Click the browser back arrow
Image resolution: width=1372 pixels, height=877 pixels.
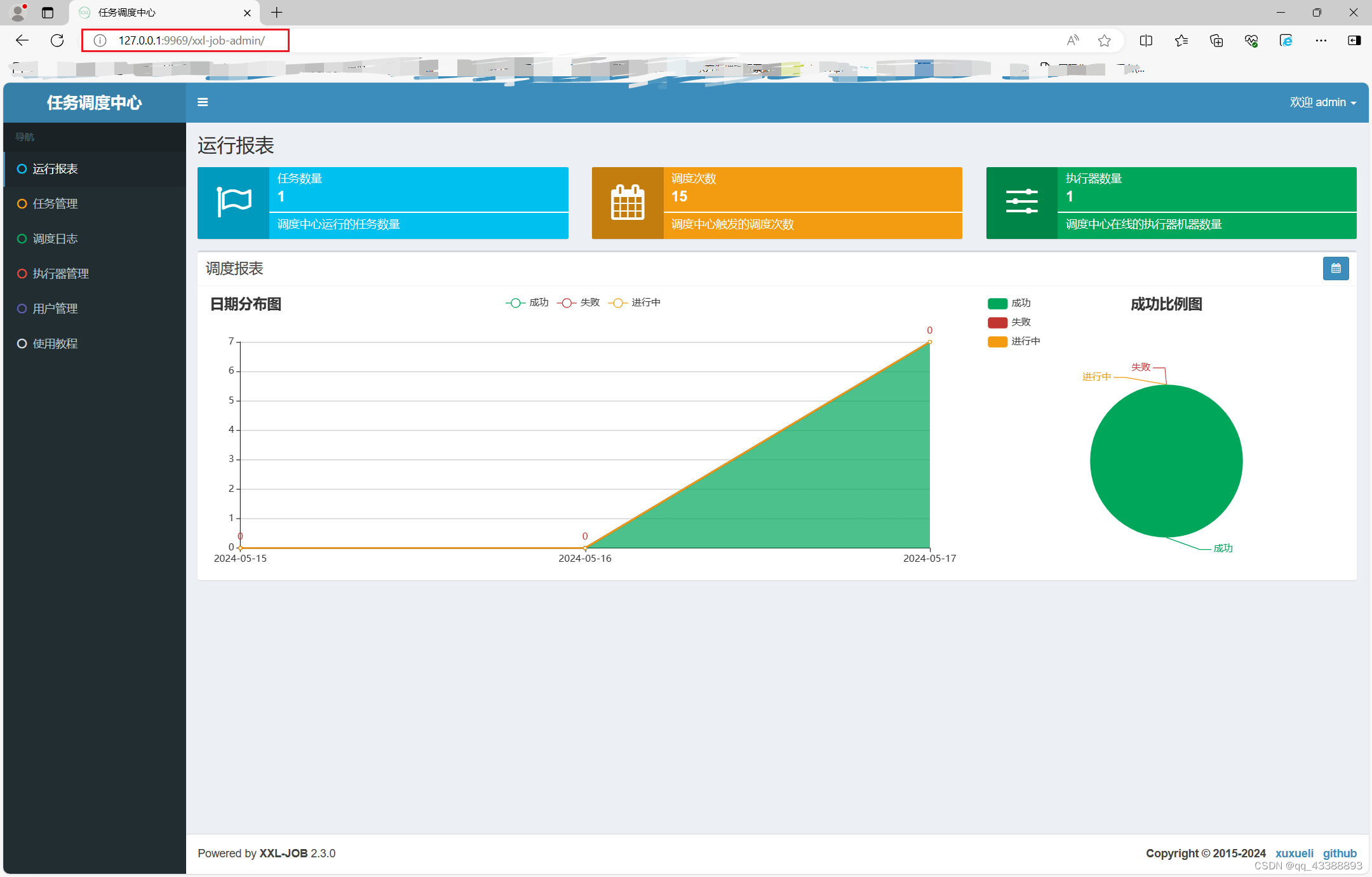click(x=22, y=41)
